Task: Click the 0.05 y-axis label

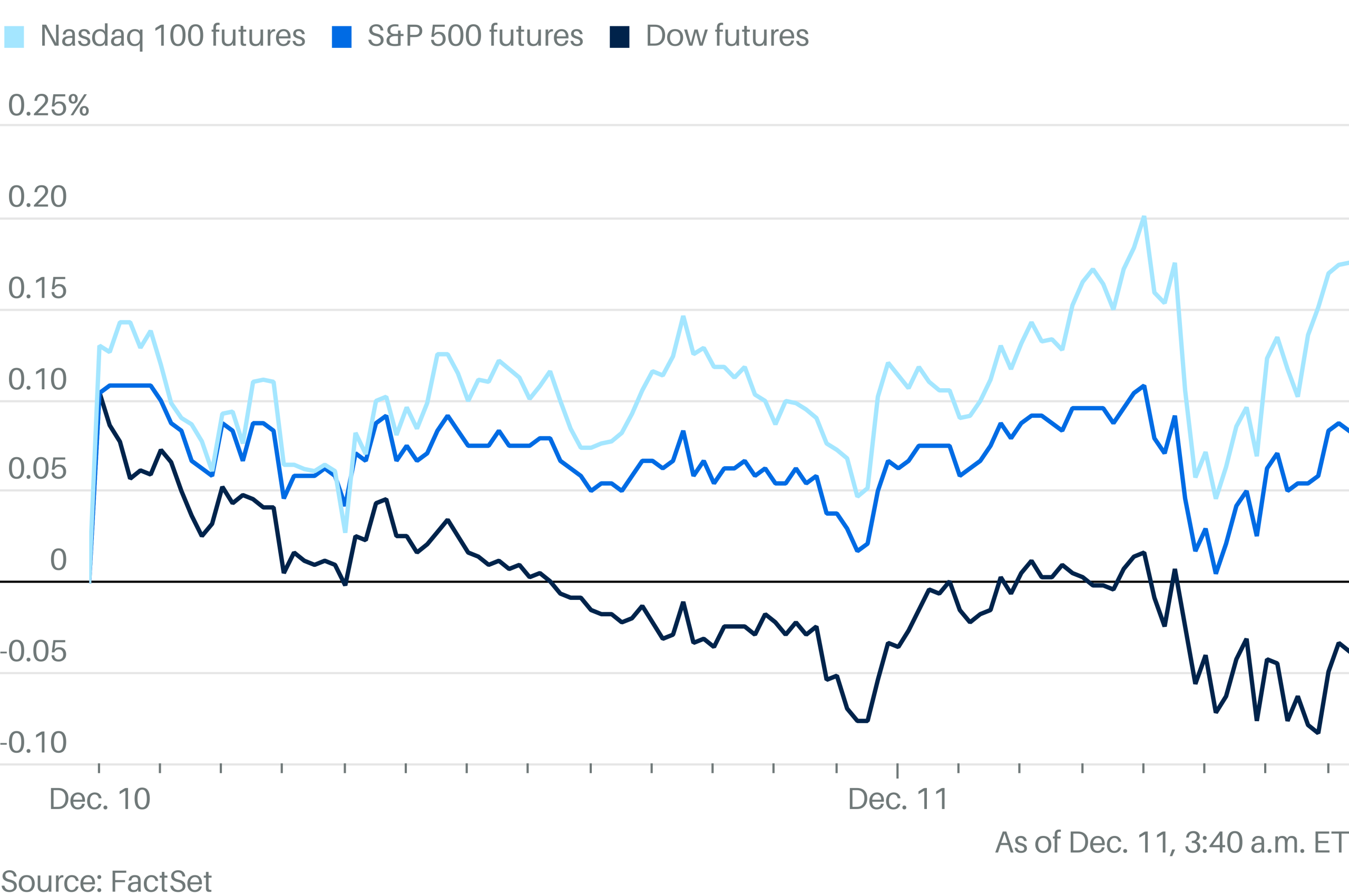Action: 37,469
